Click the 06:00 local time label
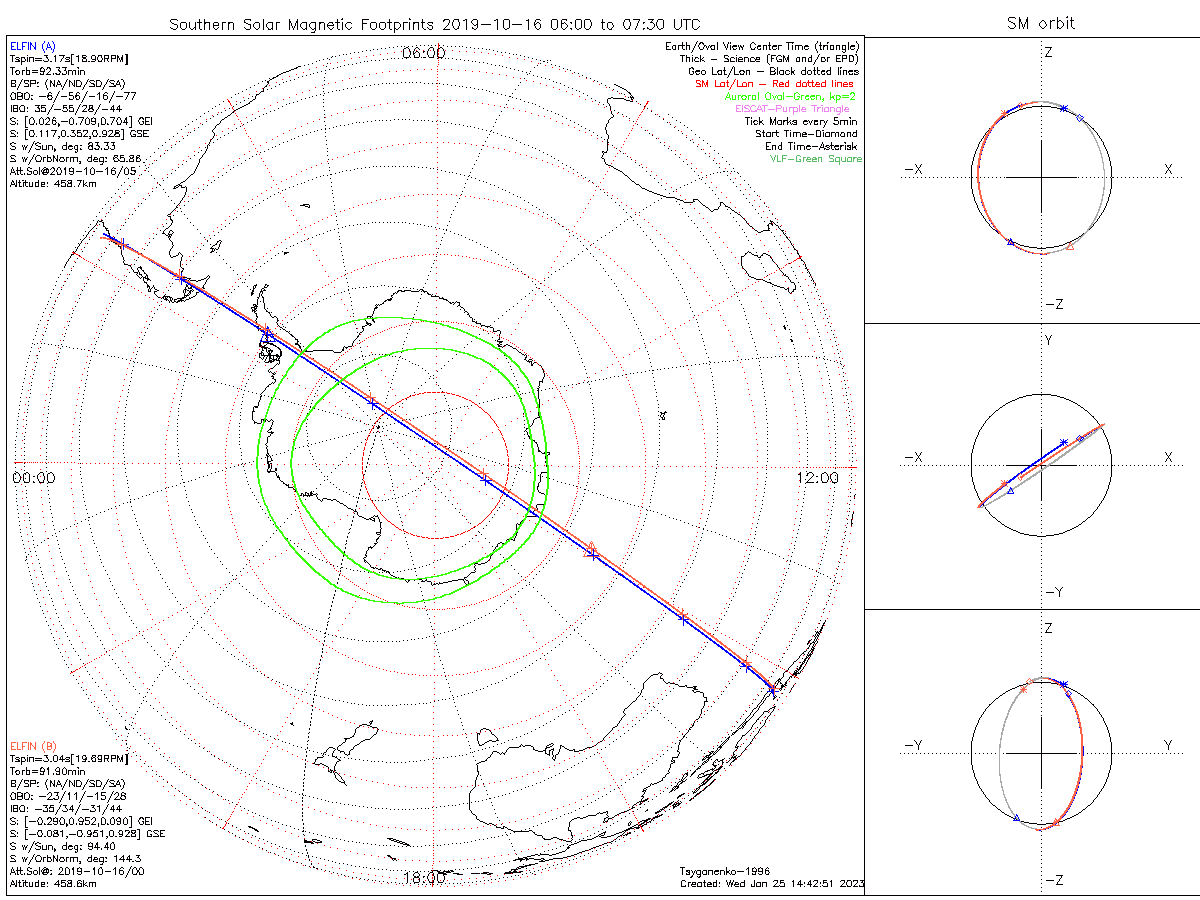This screenshot has width=1200, height=900. point(423,53)
